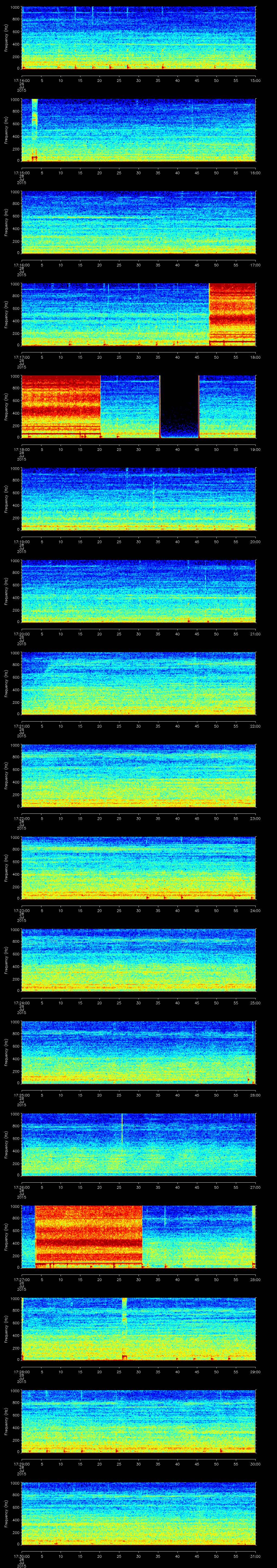Open the 17:16:00 spectrogram panel
The height and width of the screenshot is (1568, 277).
click(138, 222)
